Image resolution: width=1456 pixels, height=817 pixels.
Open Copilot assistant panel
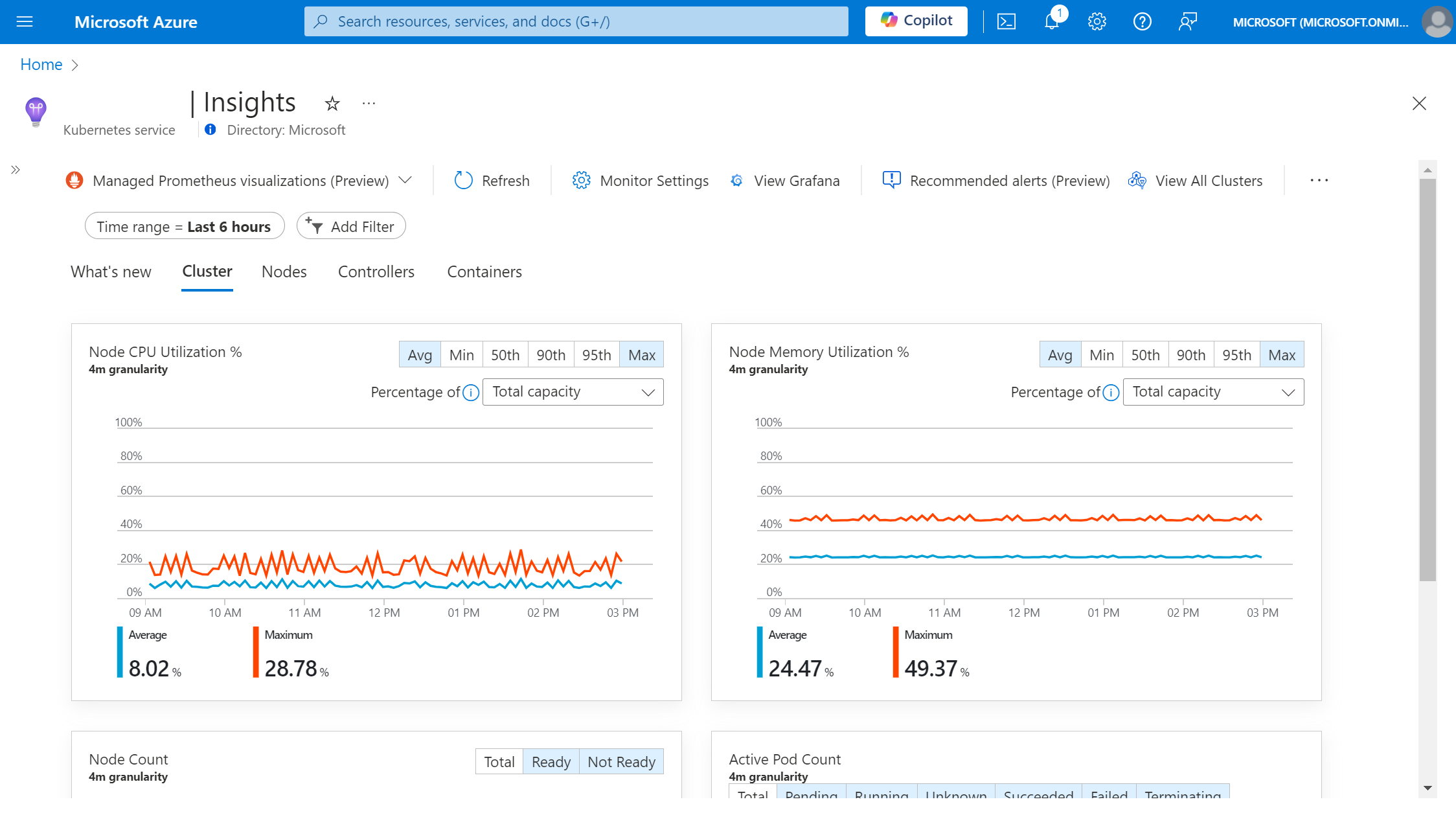916,21
